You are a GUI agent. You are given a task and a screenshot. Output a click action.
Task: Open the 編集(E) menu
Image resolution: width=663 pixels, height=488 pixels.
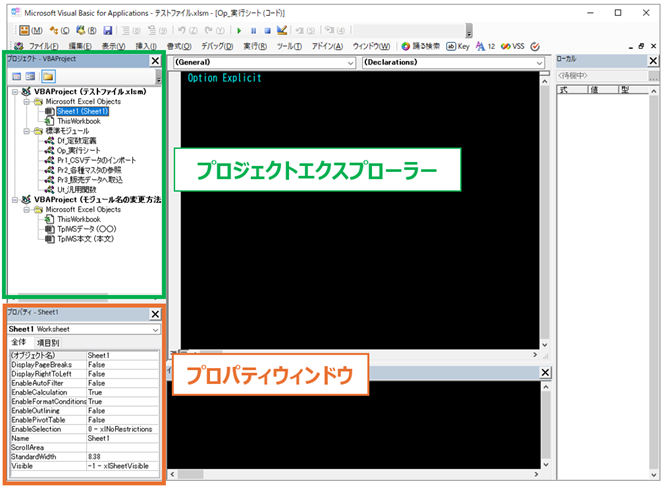tap(80, 46)
